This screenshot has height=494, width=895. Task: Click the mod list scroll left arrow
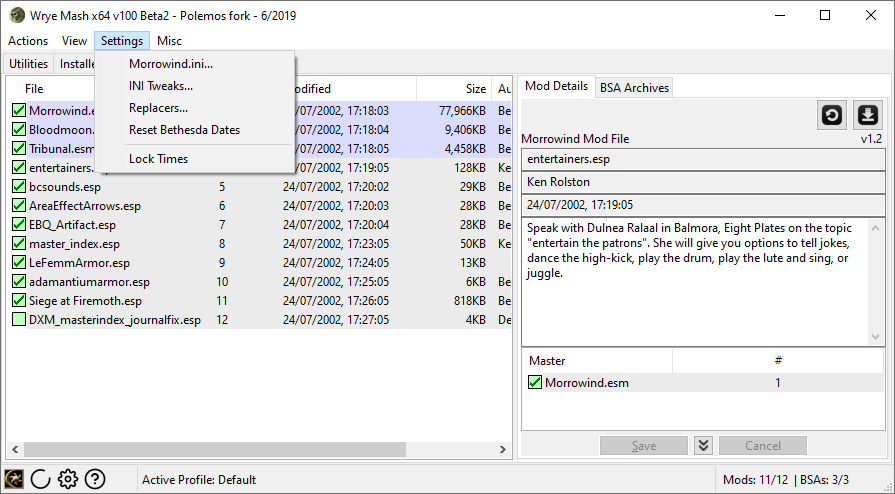(15, 449)
